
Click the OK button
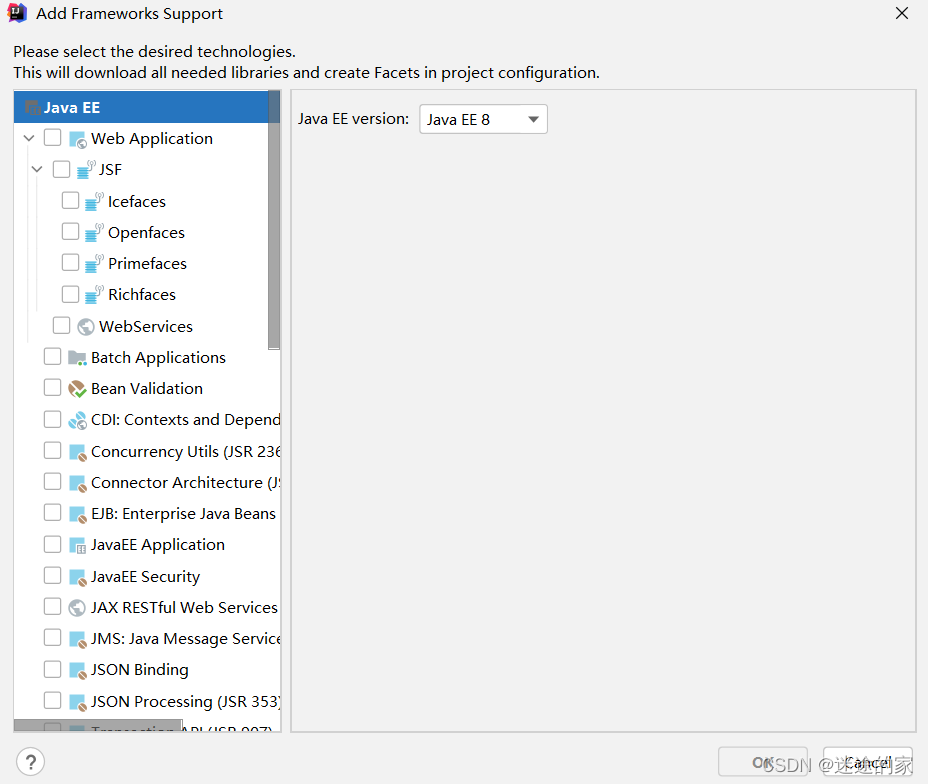tap(763, 762)
